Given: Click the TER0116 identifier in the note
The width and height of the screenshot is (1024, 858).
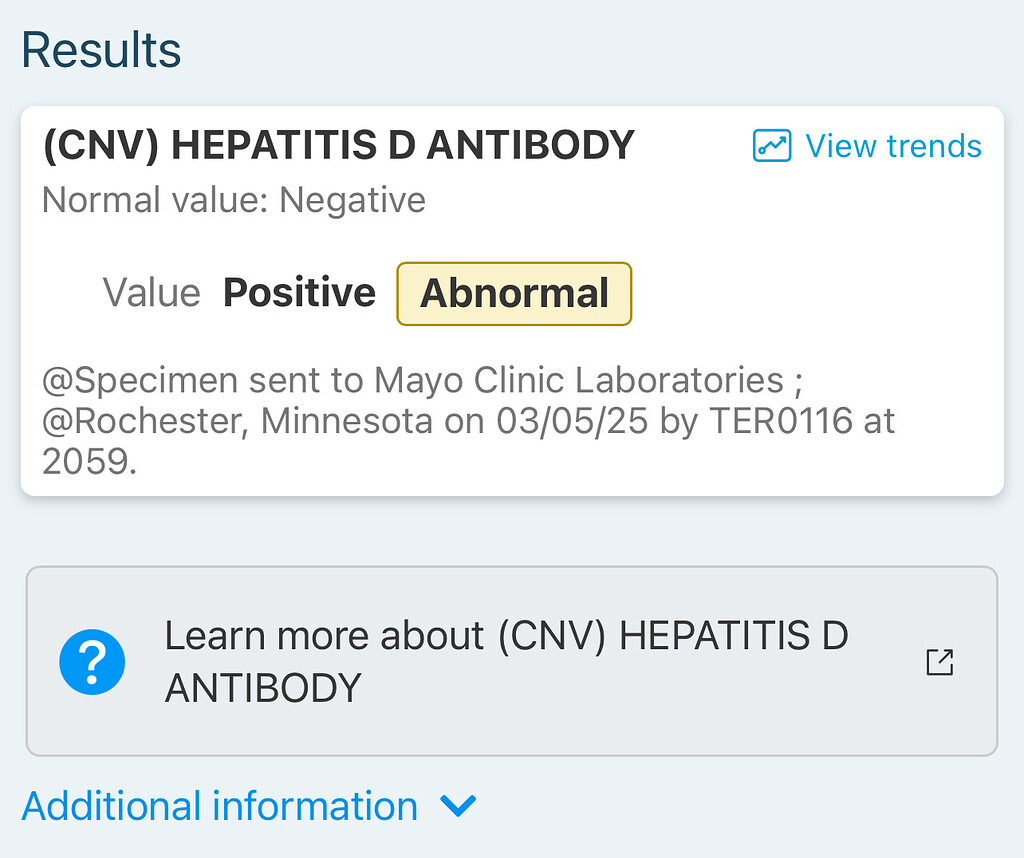Looking at the screenshot, I should (781, 421).
